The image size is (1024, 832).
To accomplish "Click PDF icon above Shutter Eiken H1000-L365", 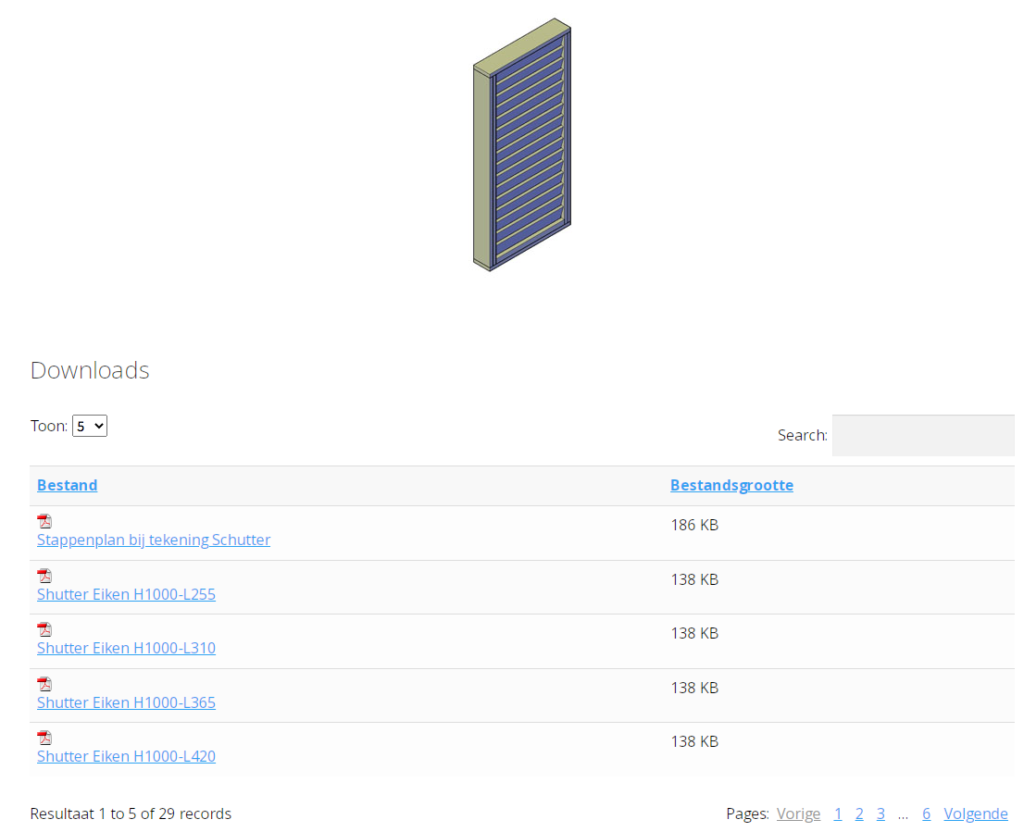I will tap(45, 684).
